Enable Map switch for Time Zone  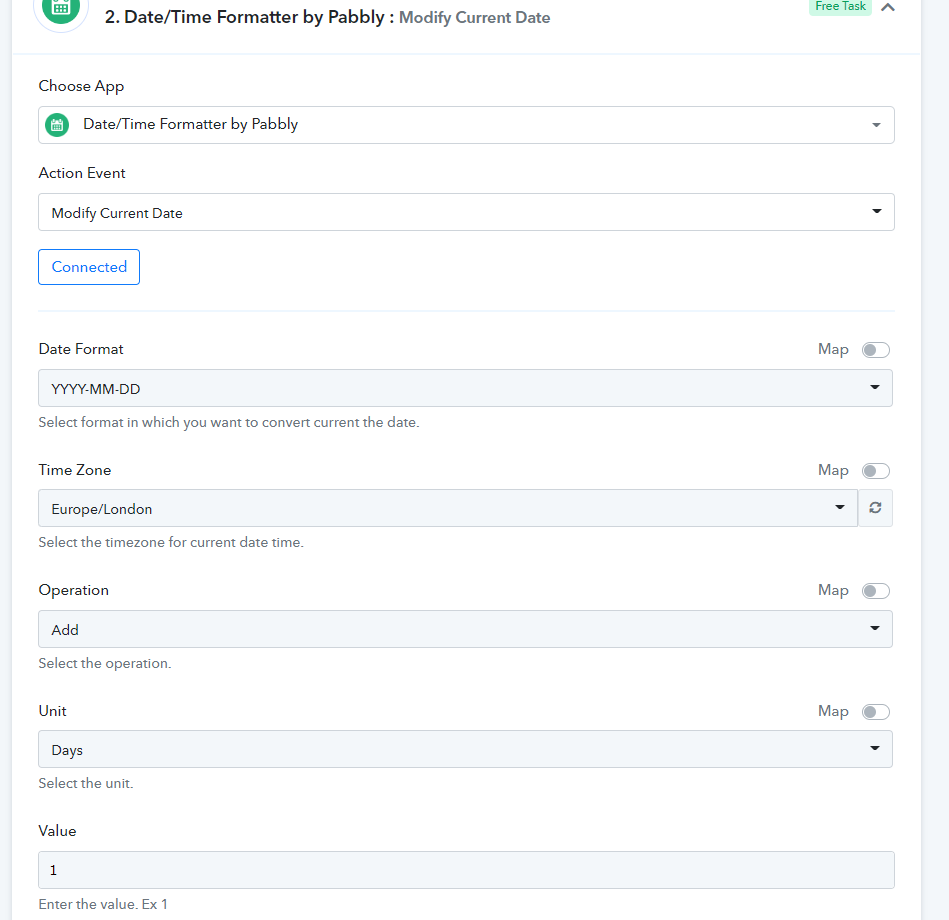[x=876, y=471]
